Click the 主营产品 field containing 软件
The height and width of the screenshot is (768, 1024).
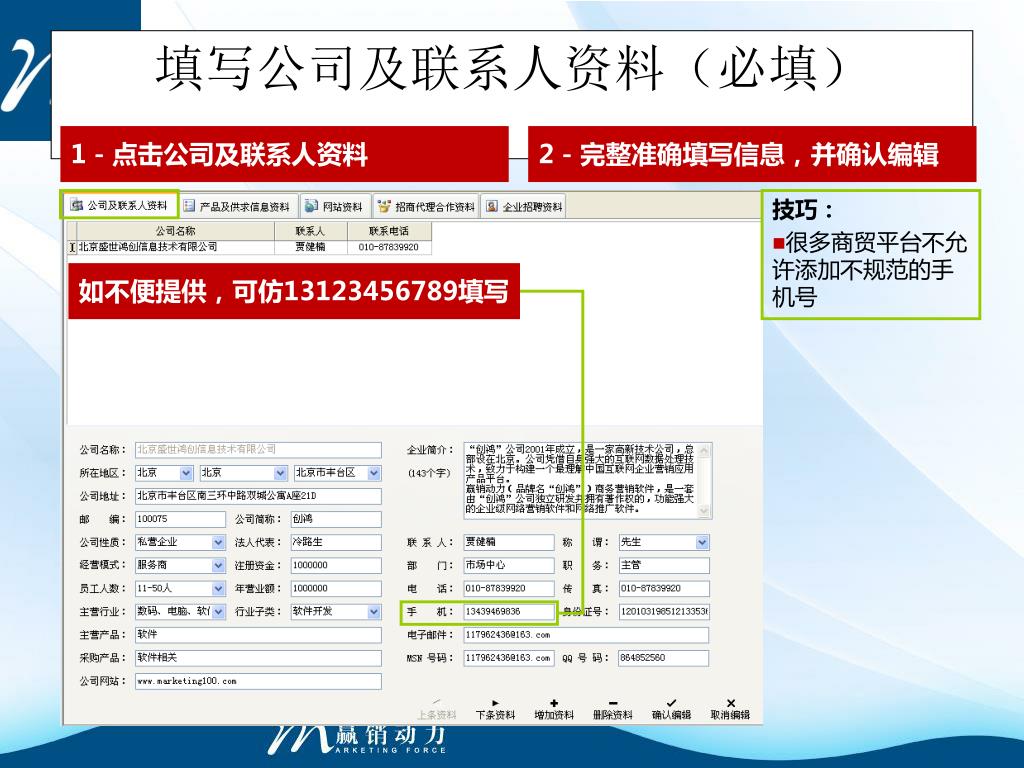click(258, 635)
